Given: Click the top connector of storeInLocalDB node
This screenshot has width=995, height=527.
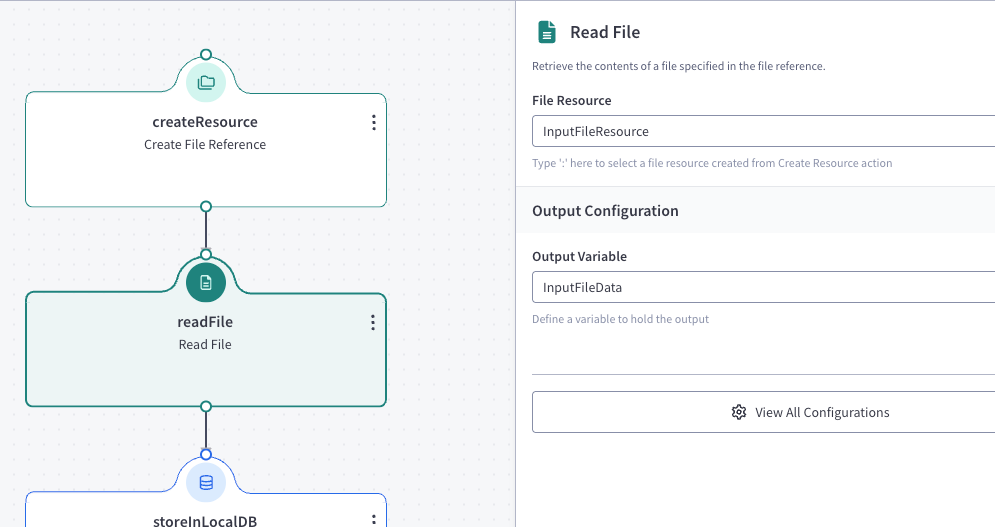Looking at the screenshot, I should click(x=206, y=455).
